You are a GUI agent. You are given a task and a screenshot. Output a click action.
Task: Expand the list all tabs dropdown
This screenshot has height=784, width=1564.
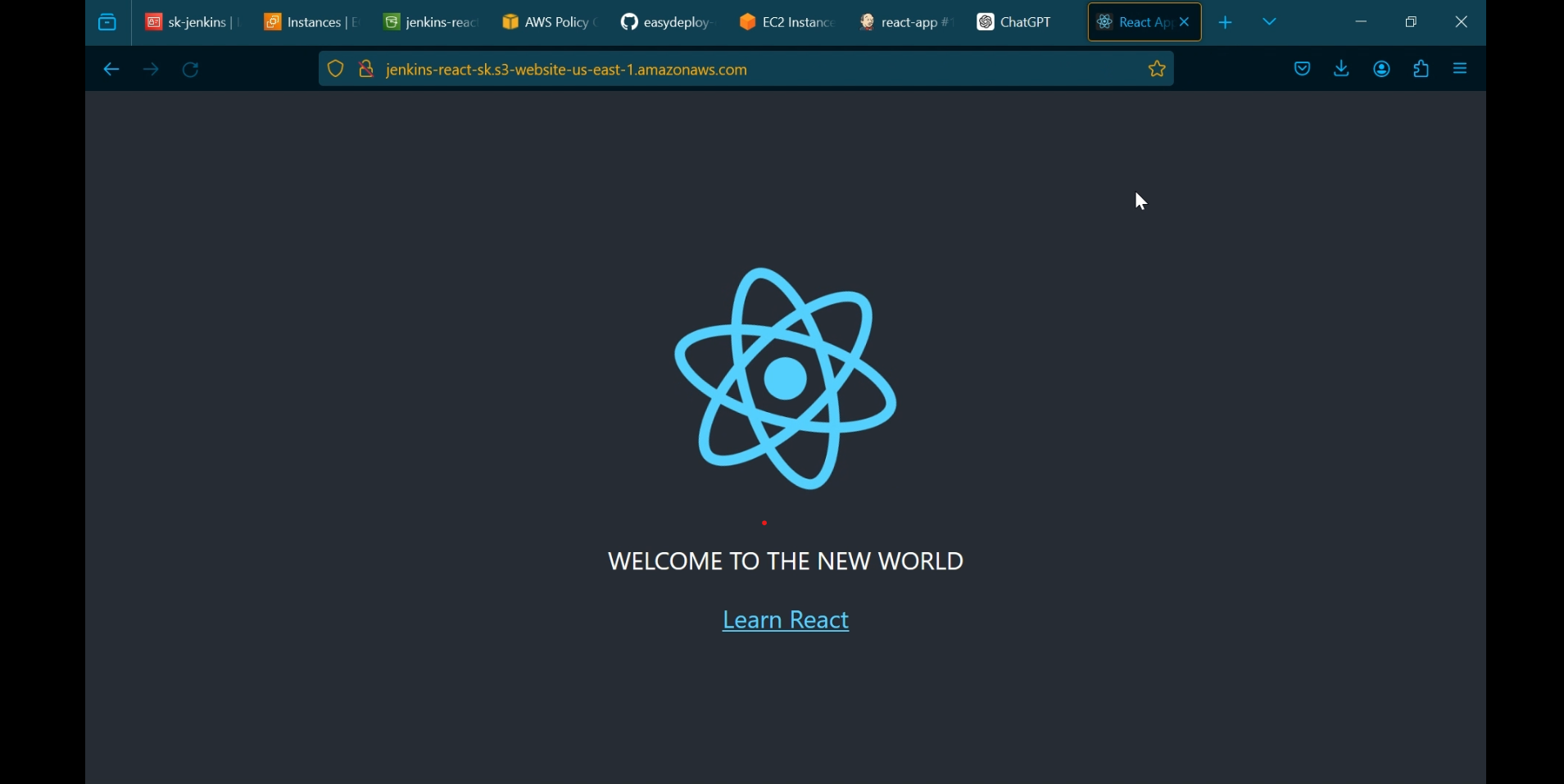click(x=1271, y=23)
